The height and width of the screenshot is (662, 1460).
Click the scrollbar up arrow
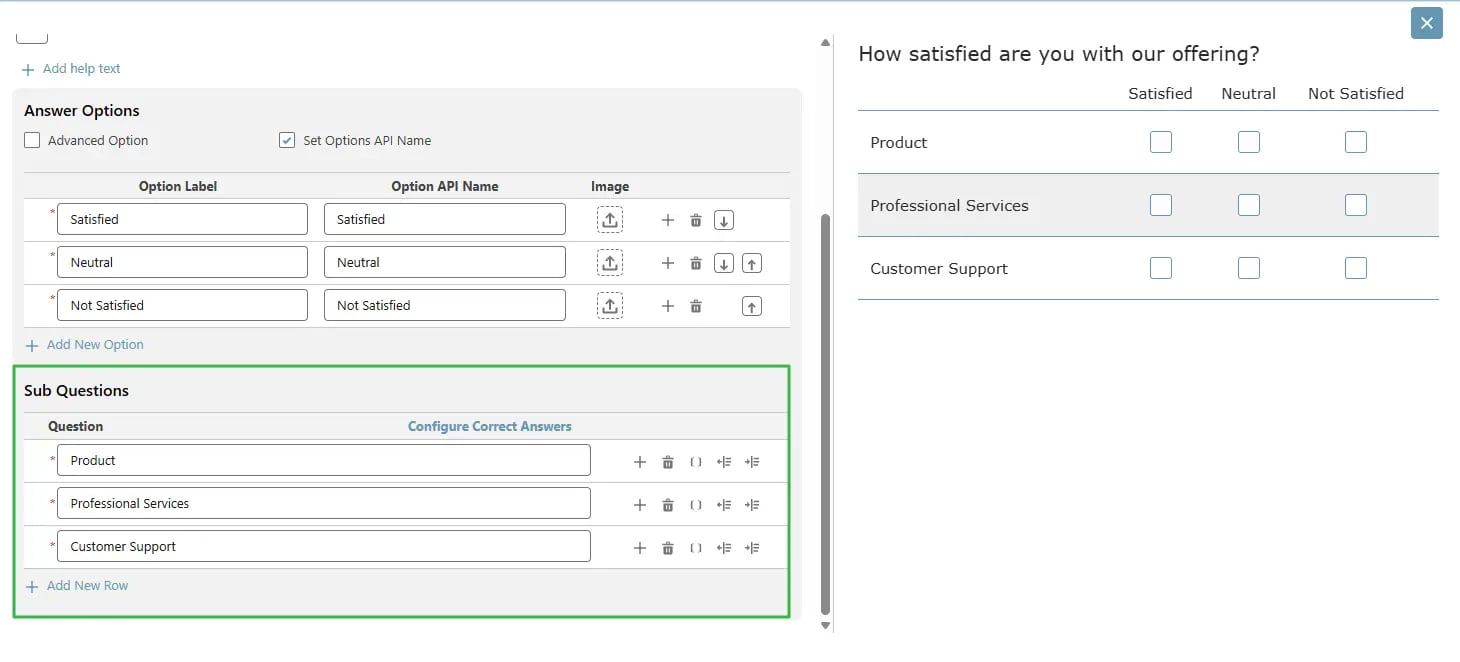825,42
